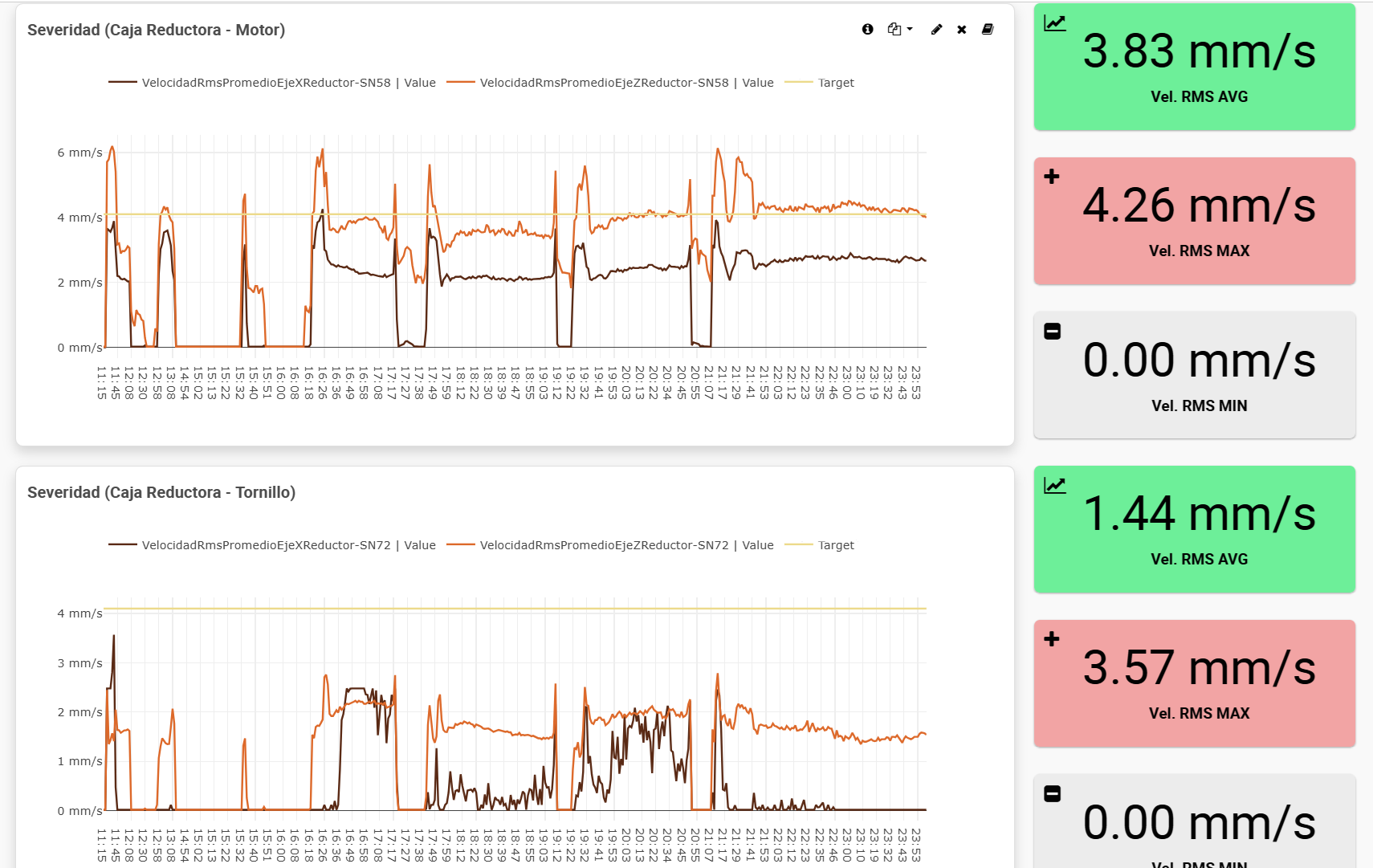1373x868 pixels.
Task: Toggle the Target legend in the Tornillo chart
Action: pyautogui.click(x=820, y=545)
